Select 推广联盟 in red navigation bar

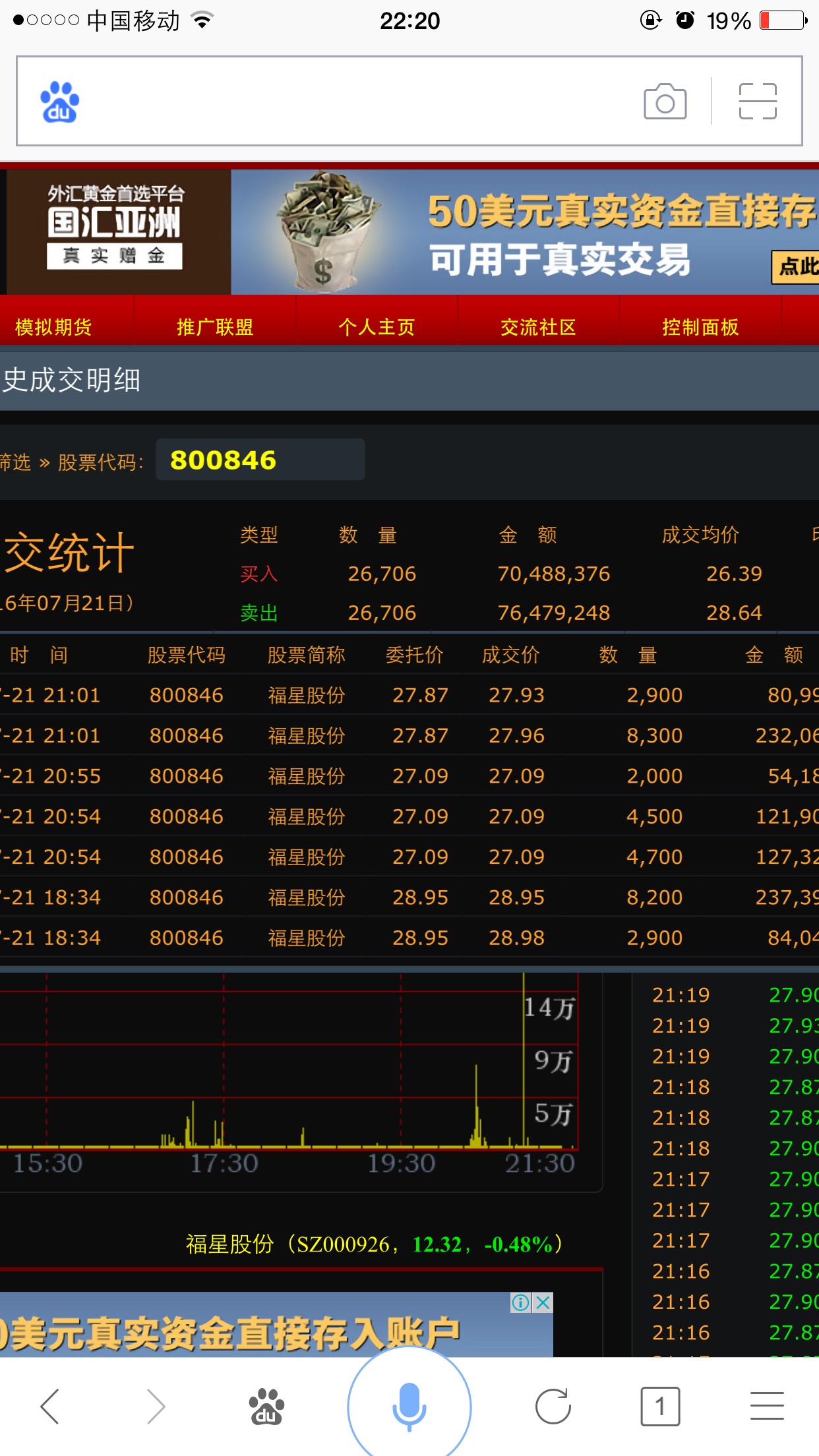215,327
